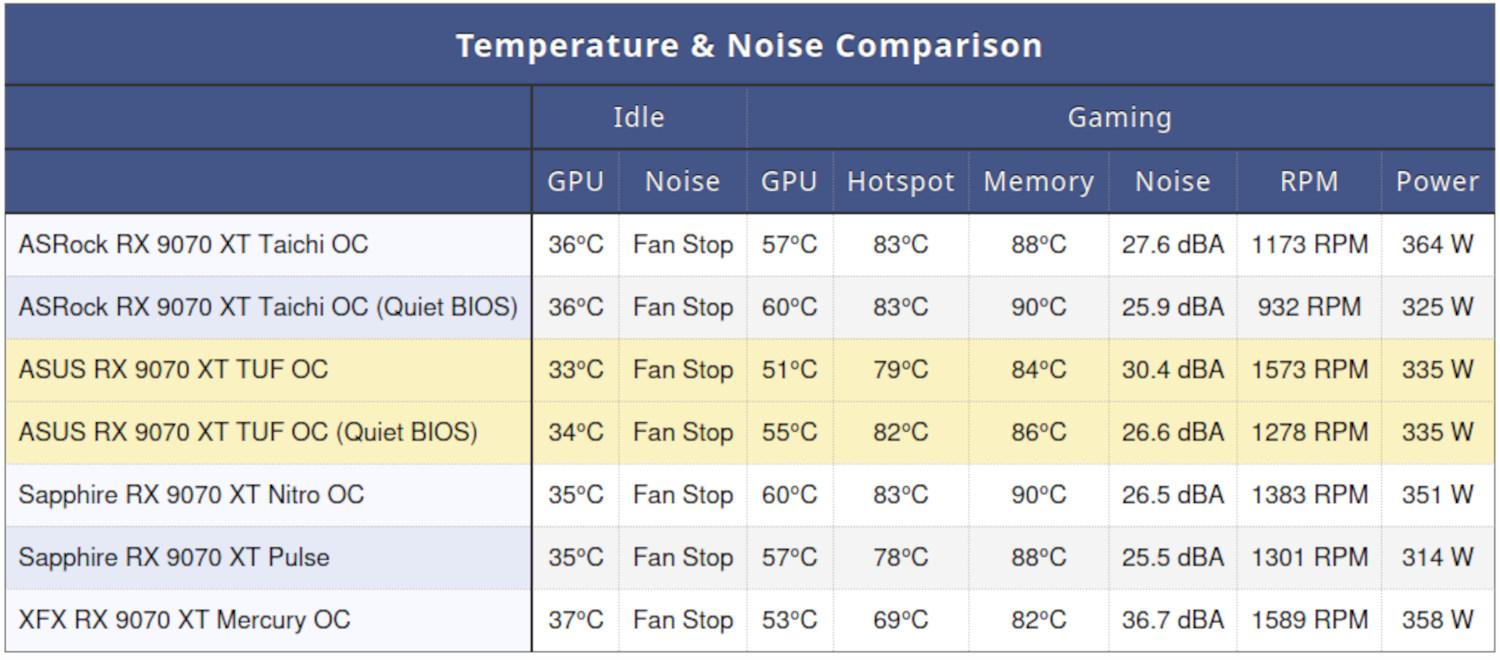Click the Temperature & Noise Comparison title
The width and height of the screenshot is (1500, 660).
coord(749,45)
